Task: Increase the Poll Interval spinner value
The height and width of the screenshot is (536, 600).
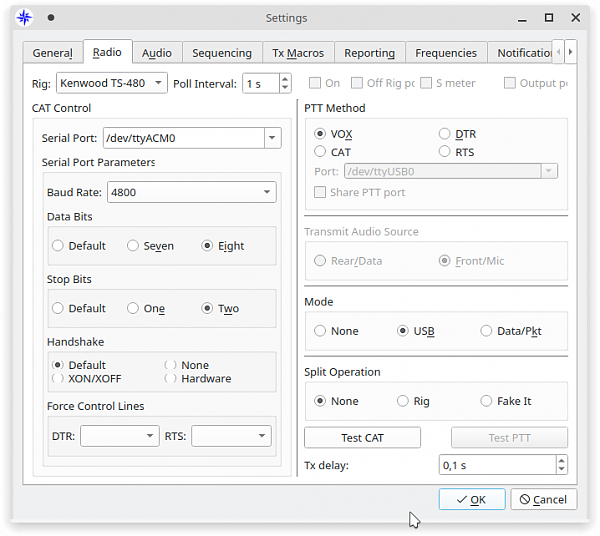Action: [x=287, y=78]
